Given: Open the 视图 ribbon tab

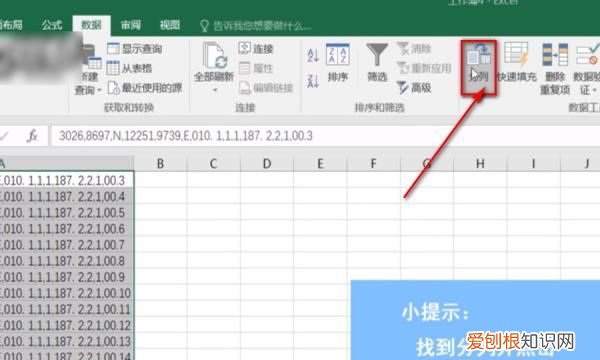Looking at the screenshot, I should click(x=170, y=25).
